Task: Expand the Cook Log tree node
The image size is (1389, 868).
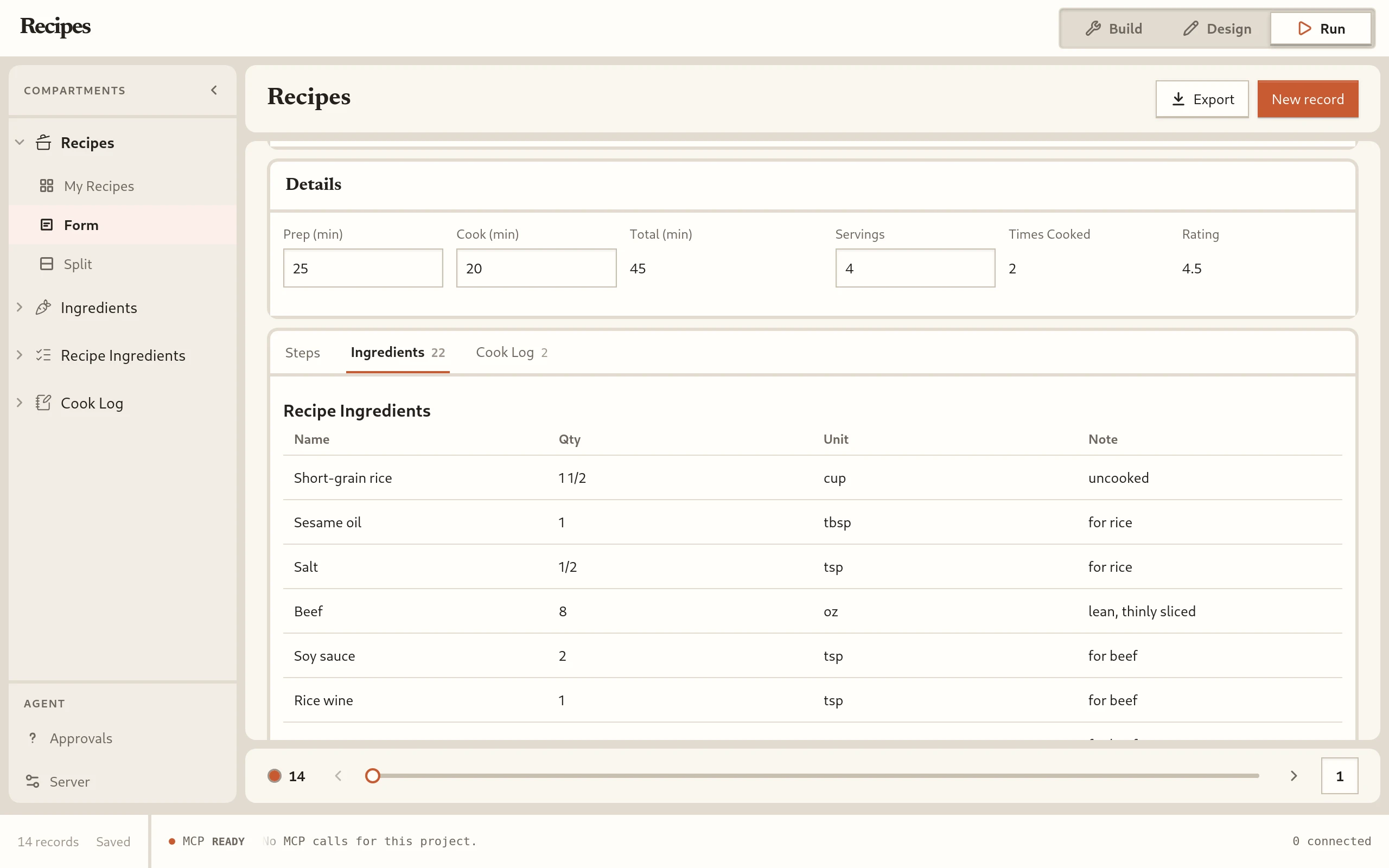Action: (20, 403)
